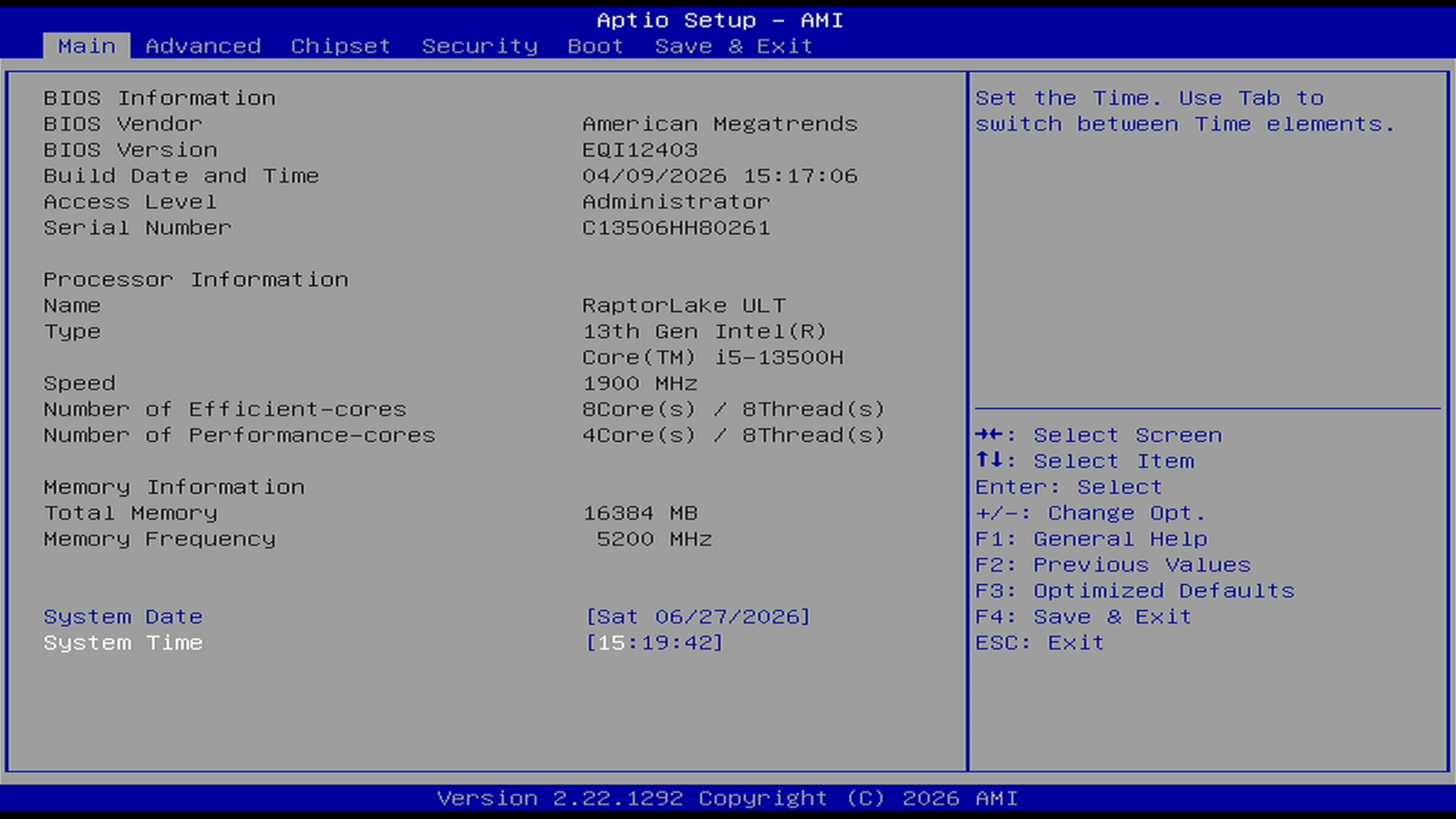The image size is (1456, 819).
Task: Click the BIOS Vendor label
Action: 123,124
